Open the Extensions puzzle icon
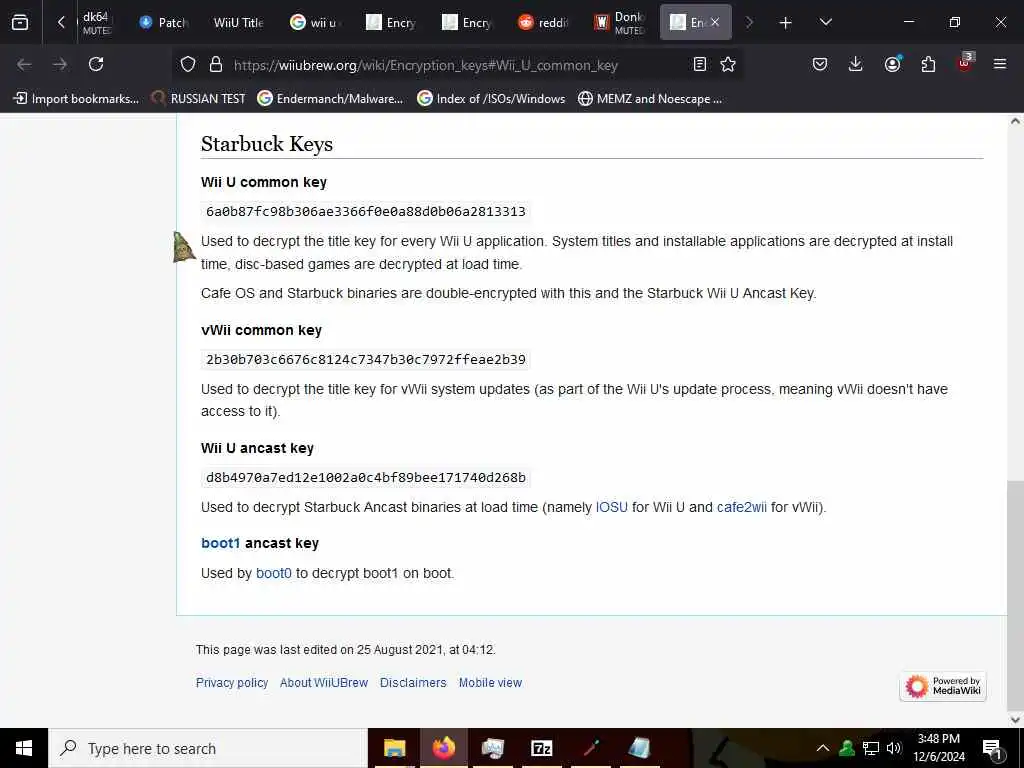Screen dimensions: 1024x768 tap(928, 64)
